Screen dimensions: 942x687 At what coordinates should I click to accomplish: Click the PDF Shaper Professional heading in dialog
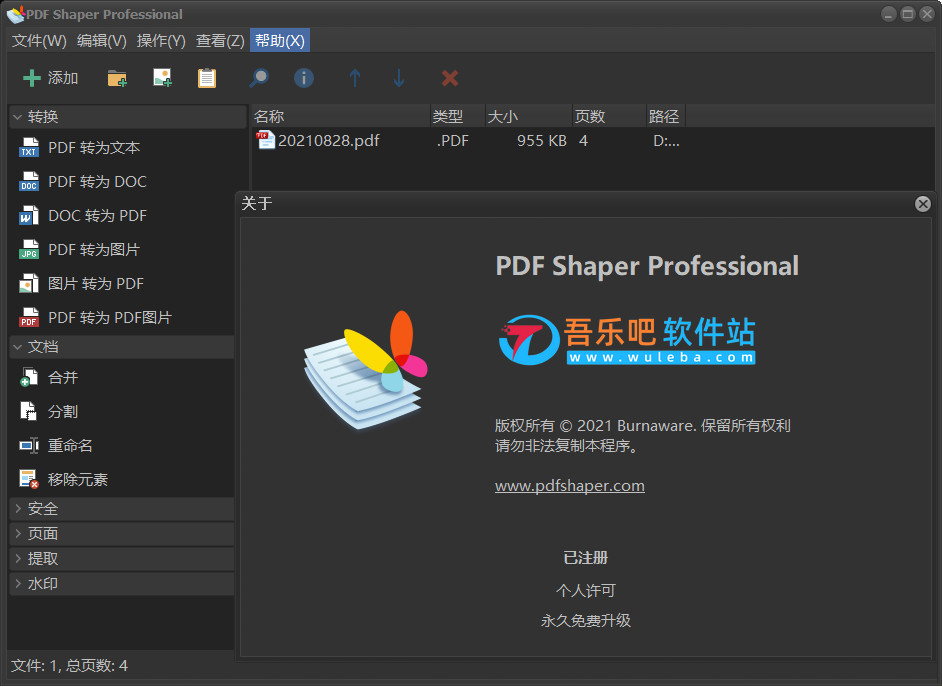pos(647,266)
